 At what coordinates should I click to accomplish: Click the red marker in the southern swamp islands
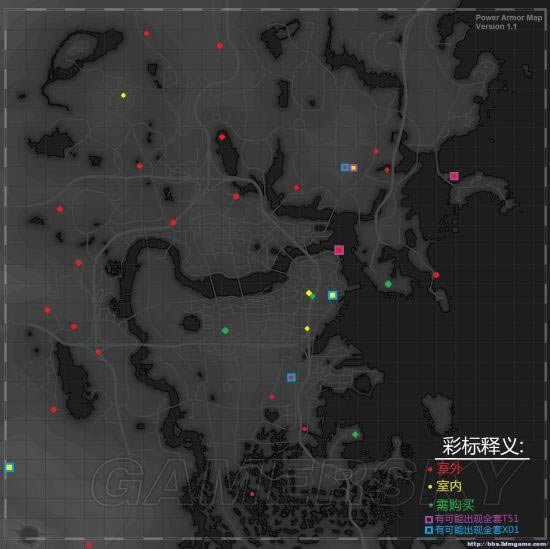coord(252,494)
